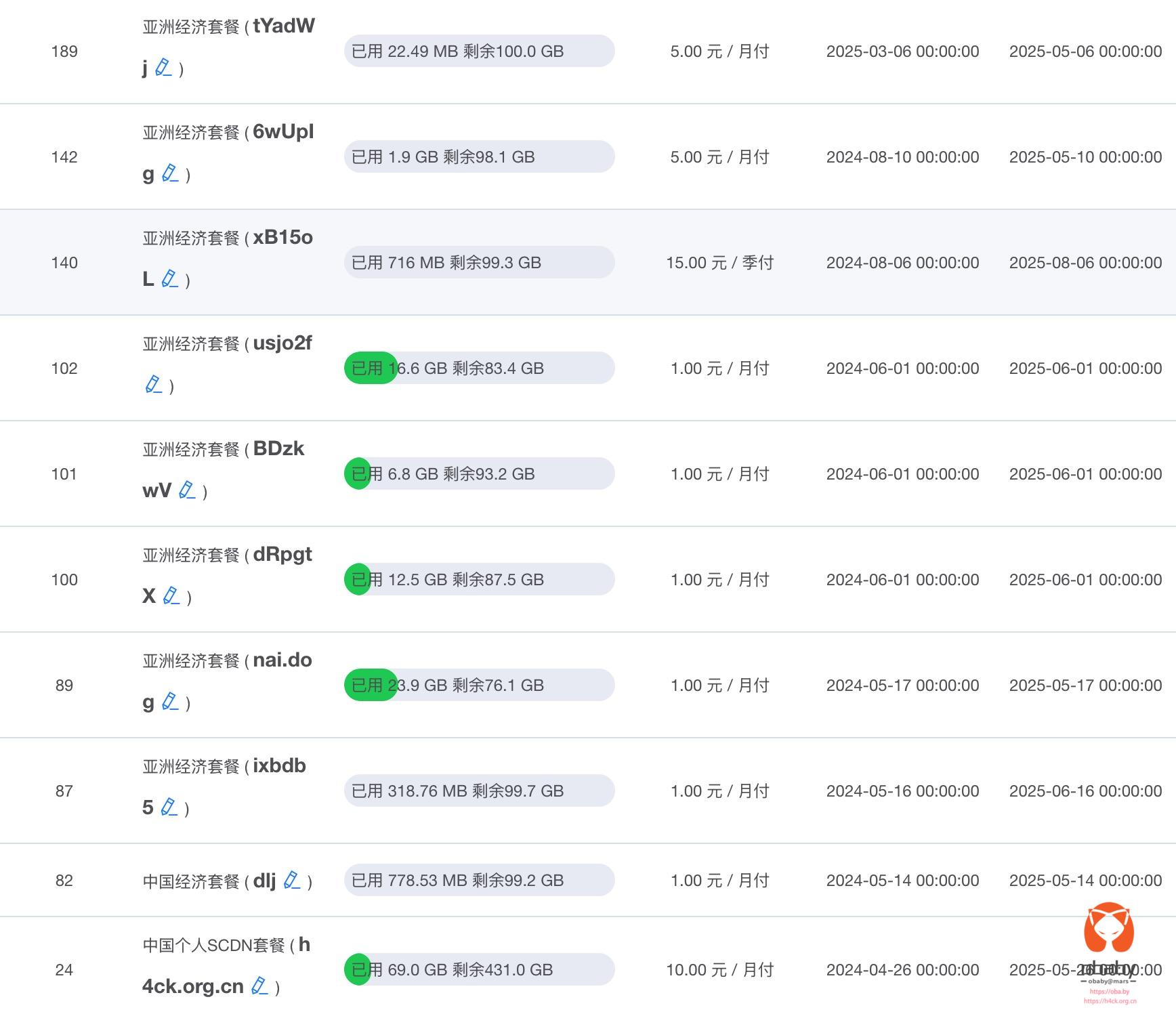Edit remark for xB15oL package
The image size is (1176, 1012).
pos(169,278)
